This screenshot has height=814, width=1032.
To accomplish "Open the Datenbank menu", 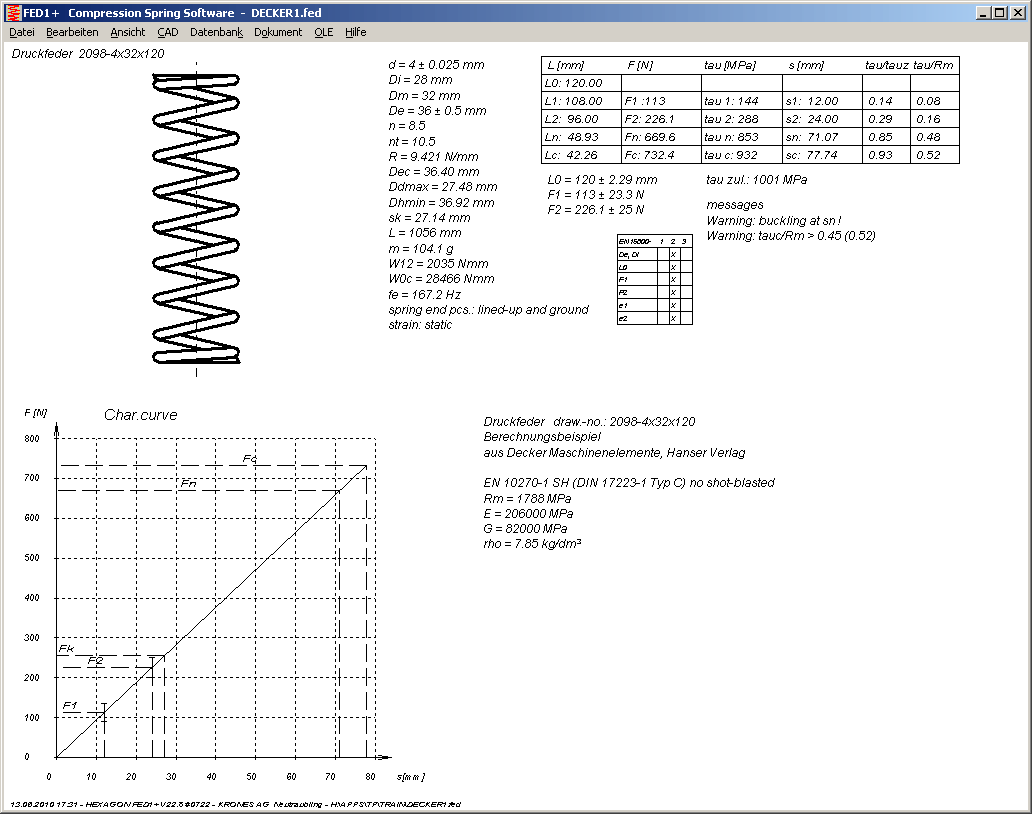I will tap(216, 32).
